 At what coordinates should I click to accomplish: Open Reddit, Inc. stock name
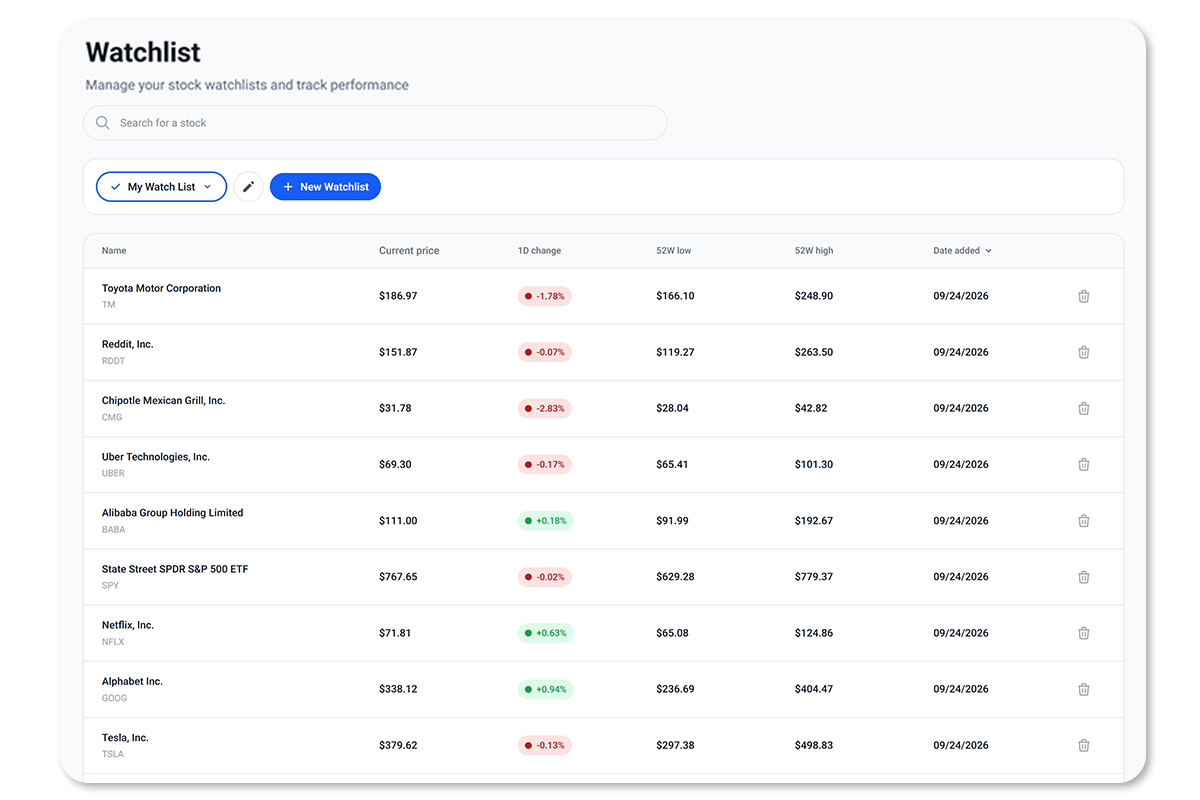[x=128, y=344]
